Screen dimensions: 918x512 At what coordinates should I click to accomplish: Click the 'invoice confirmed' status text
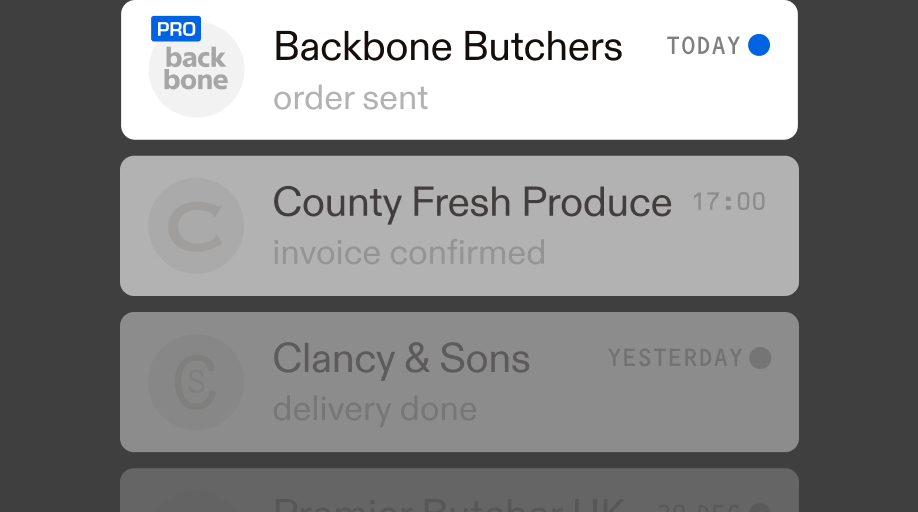pos(409,253)
